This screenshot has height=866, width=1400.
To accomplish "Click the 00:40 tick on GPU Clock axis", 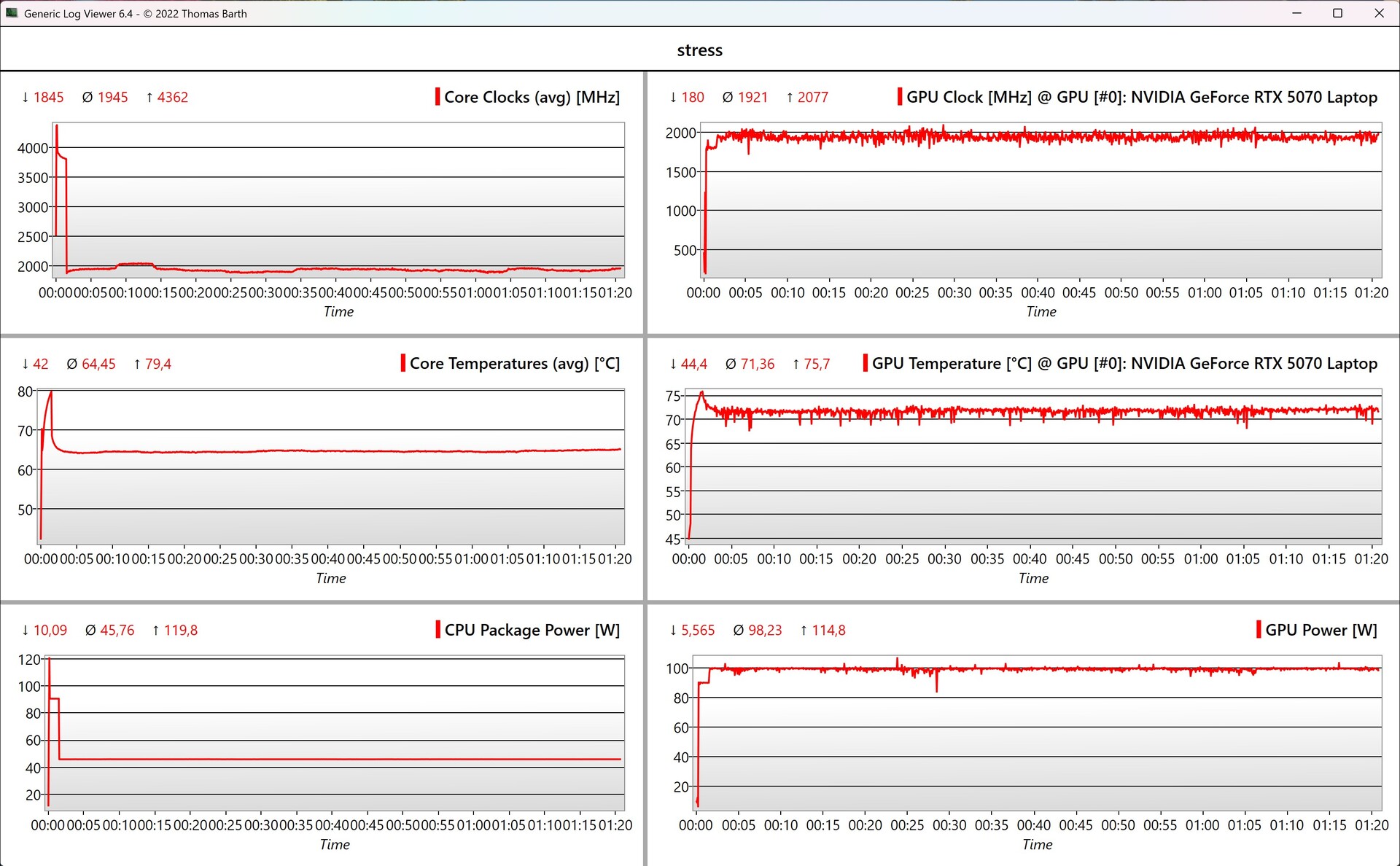I will [x=1037, y=292].
